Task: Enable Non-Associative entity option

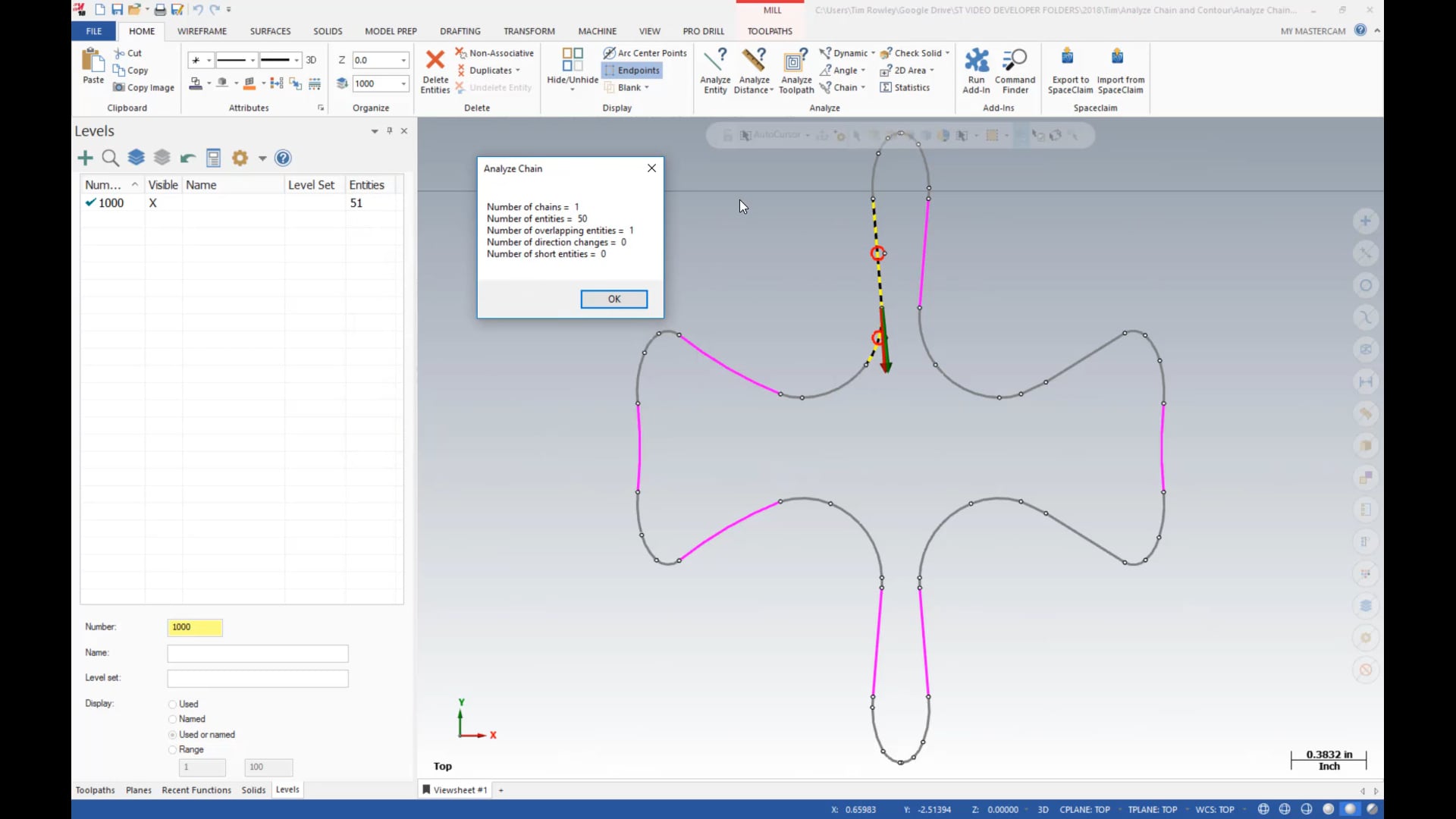Action: [x=494, y=52]
